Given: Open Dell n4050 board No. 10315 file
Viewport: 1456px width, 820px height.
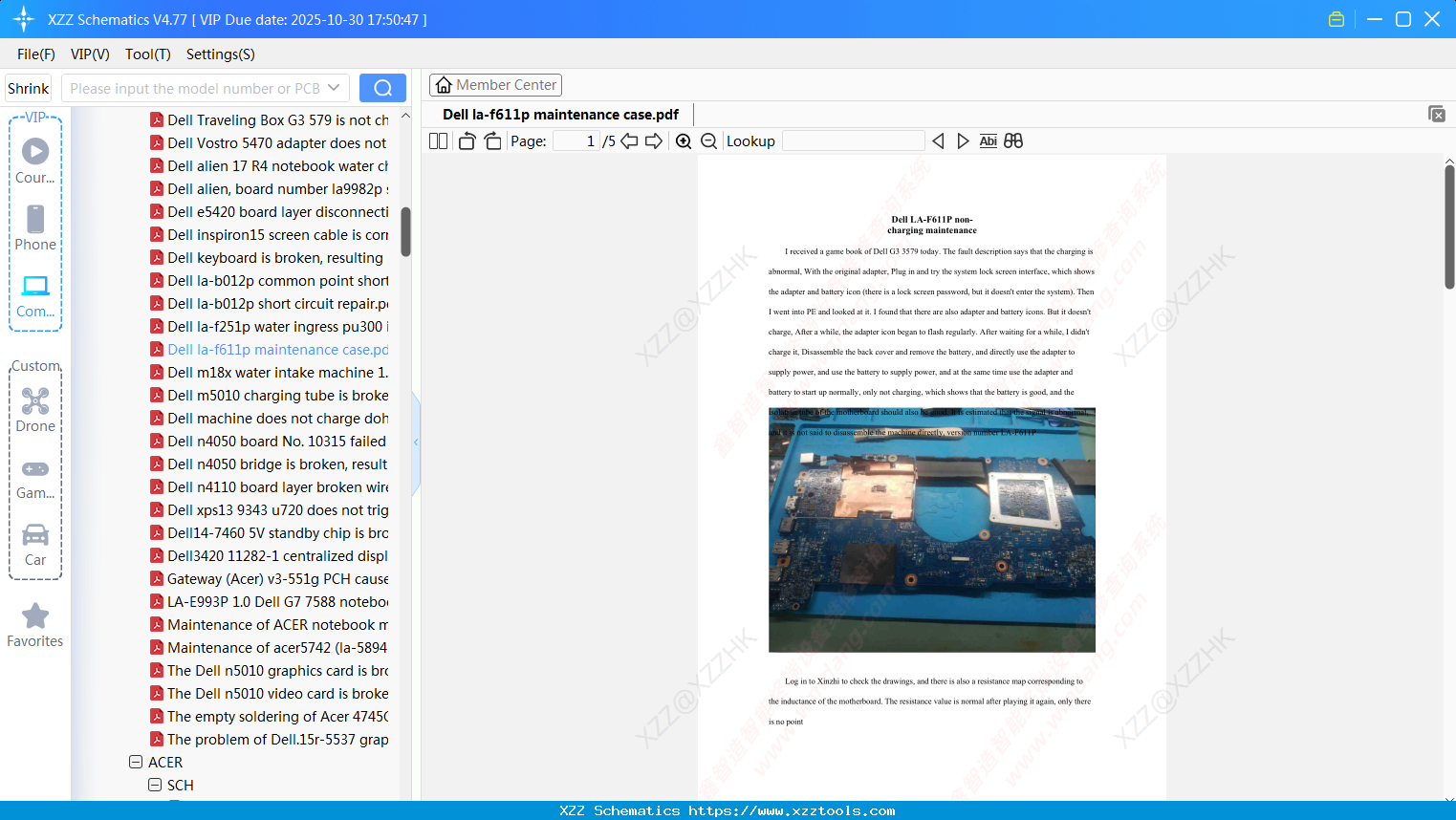Looking at the screenshot, I should (x=269, y=442).
